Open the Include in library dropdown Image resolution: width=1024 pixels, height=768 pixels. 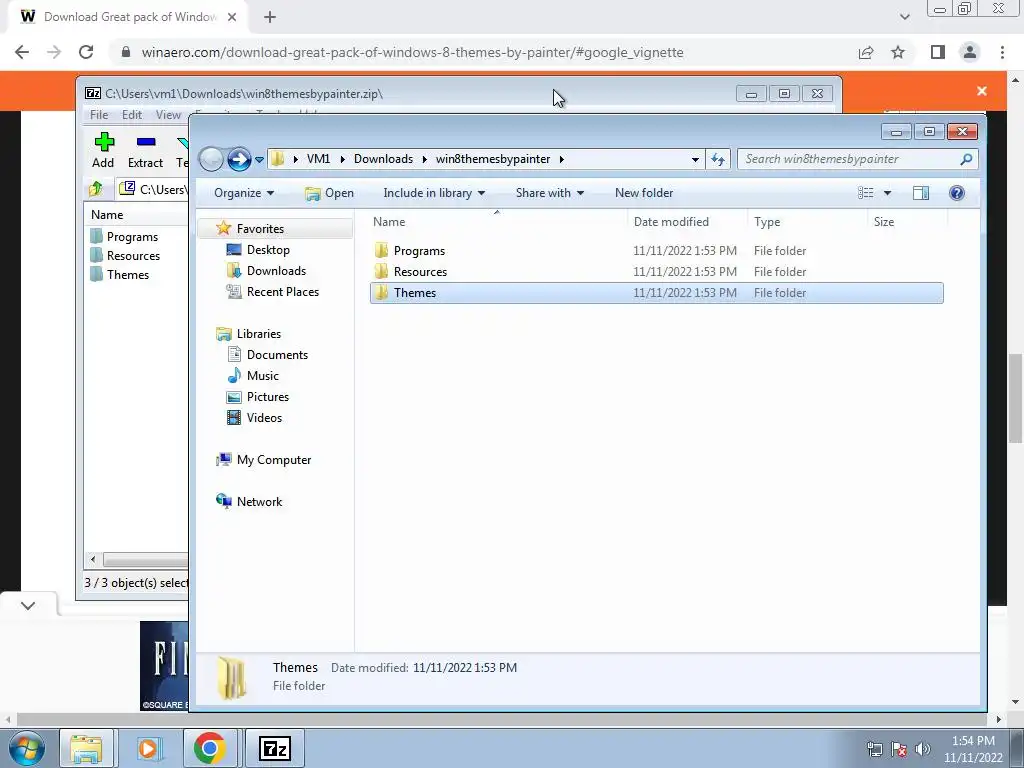[434, 193]
